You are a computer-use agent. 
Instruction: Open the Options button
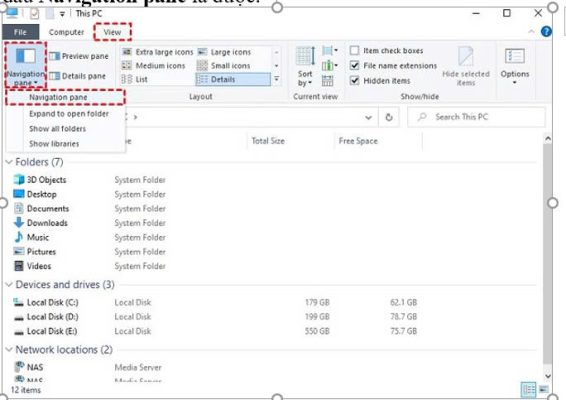(x=515, y=66)
